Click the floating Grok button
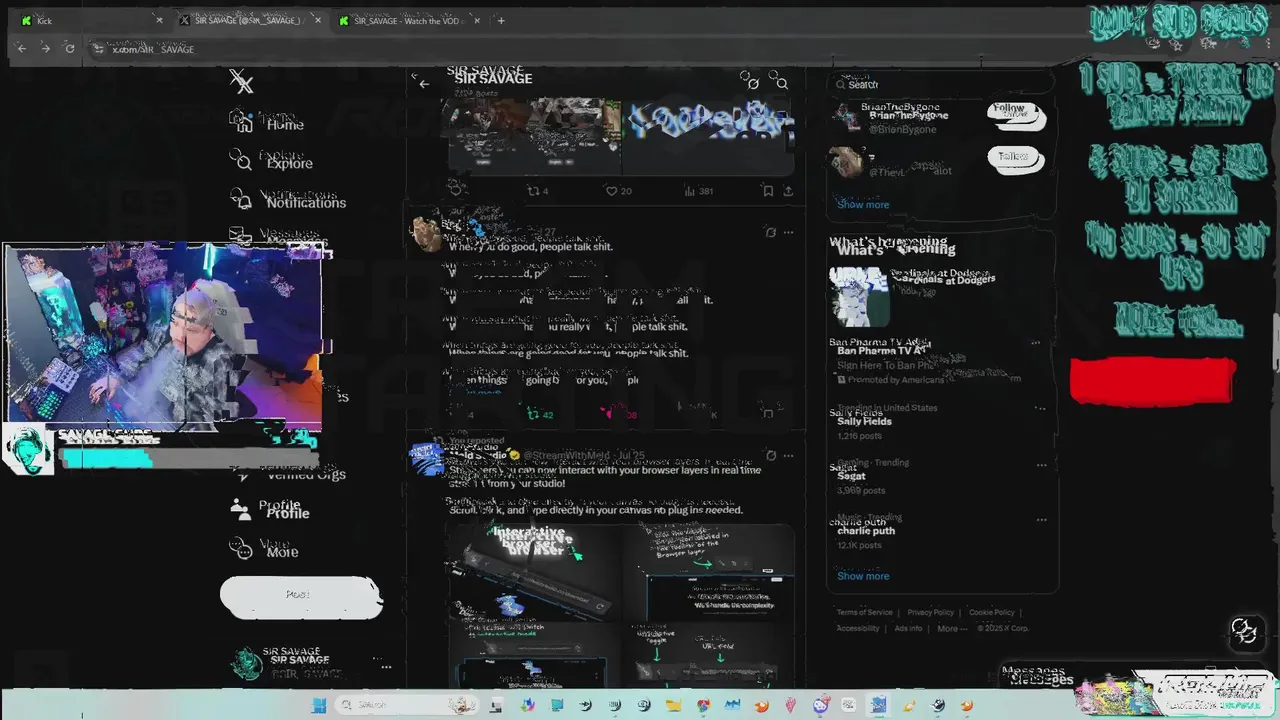This screenshot has height=720, width=1280. click(x=1244, y=631)
